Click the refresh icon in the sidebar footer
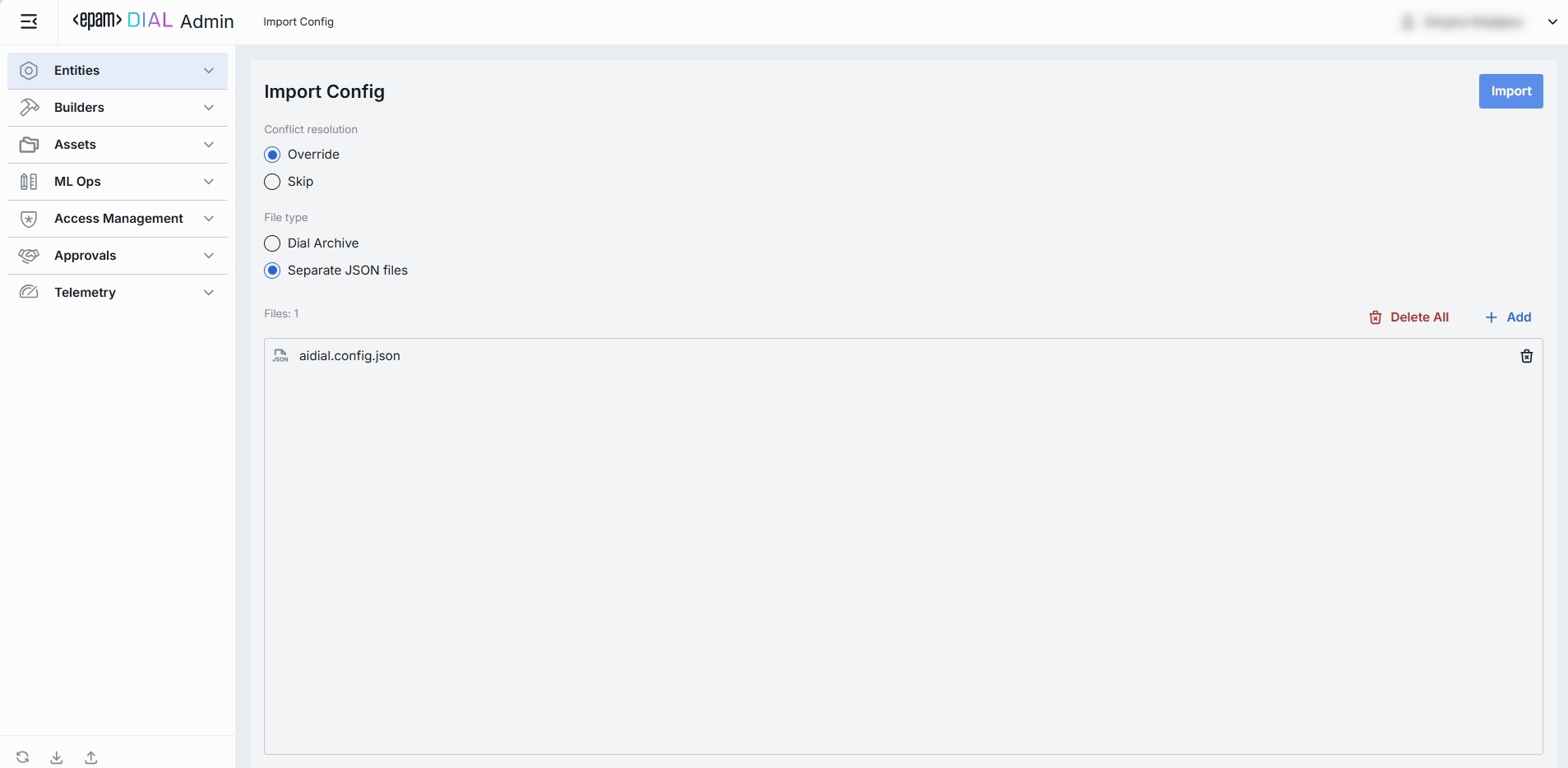 point(23,757)
